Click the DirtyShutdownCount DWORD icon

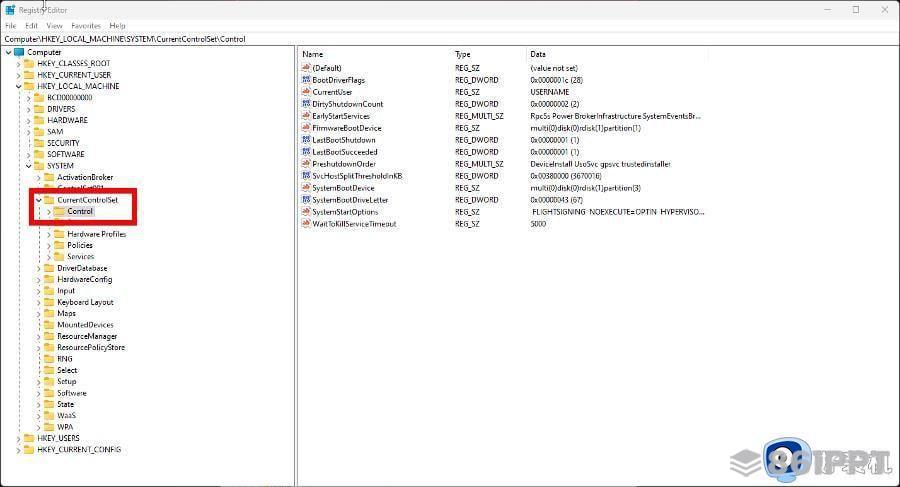(306, 104)
